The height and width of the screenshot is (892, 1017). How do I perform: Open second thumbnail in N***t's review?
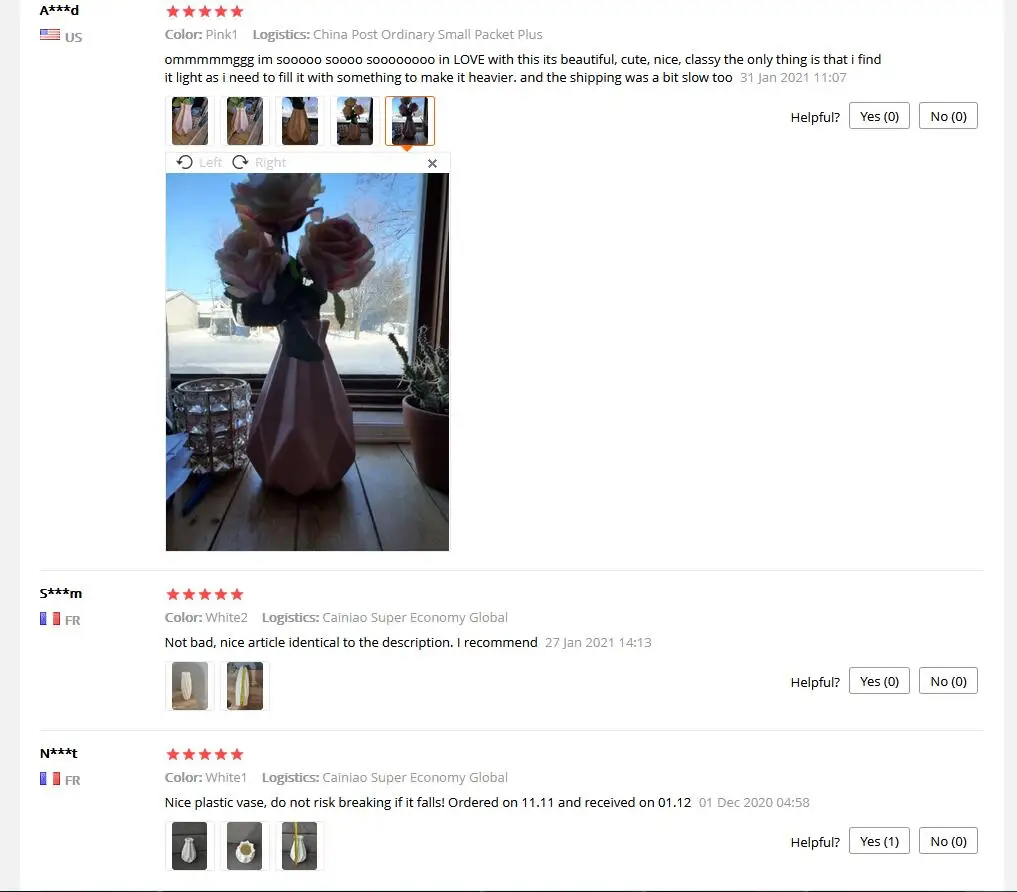click(x=245, y=846)
